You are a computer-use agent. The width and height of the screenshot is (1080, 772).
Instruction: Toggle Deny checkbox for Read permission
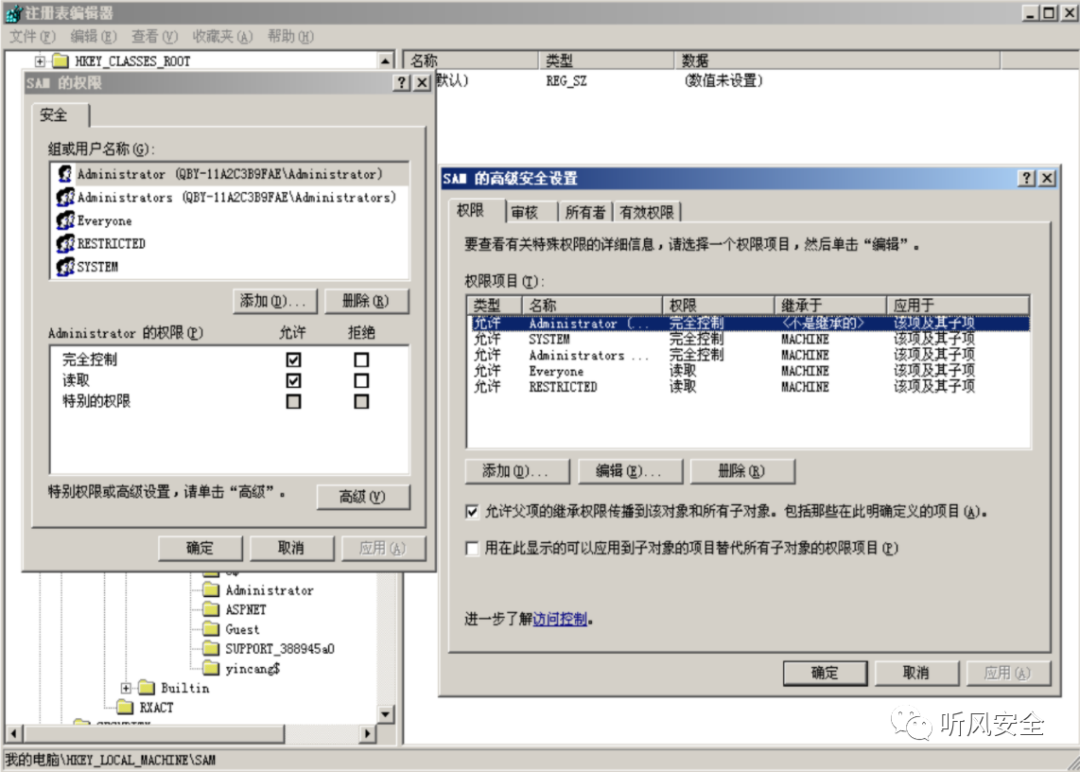click(362, 380)
